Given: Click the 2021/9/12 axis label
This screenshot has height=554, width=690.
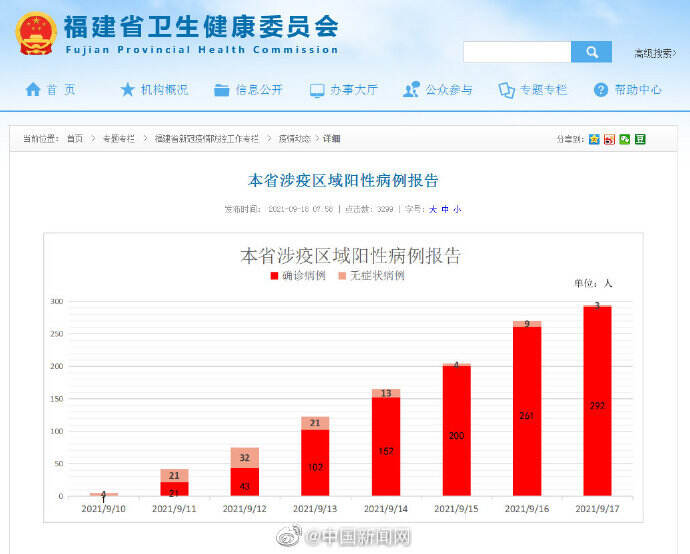Looking at the screenshot, I should coord(245,509).
